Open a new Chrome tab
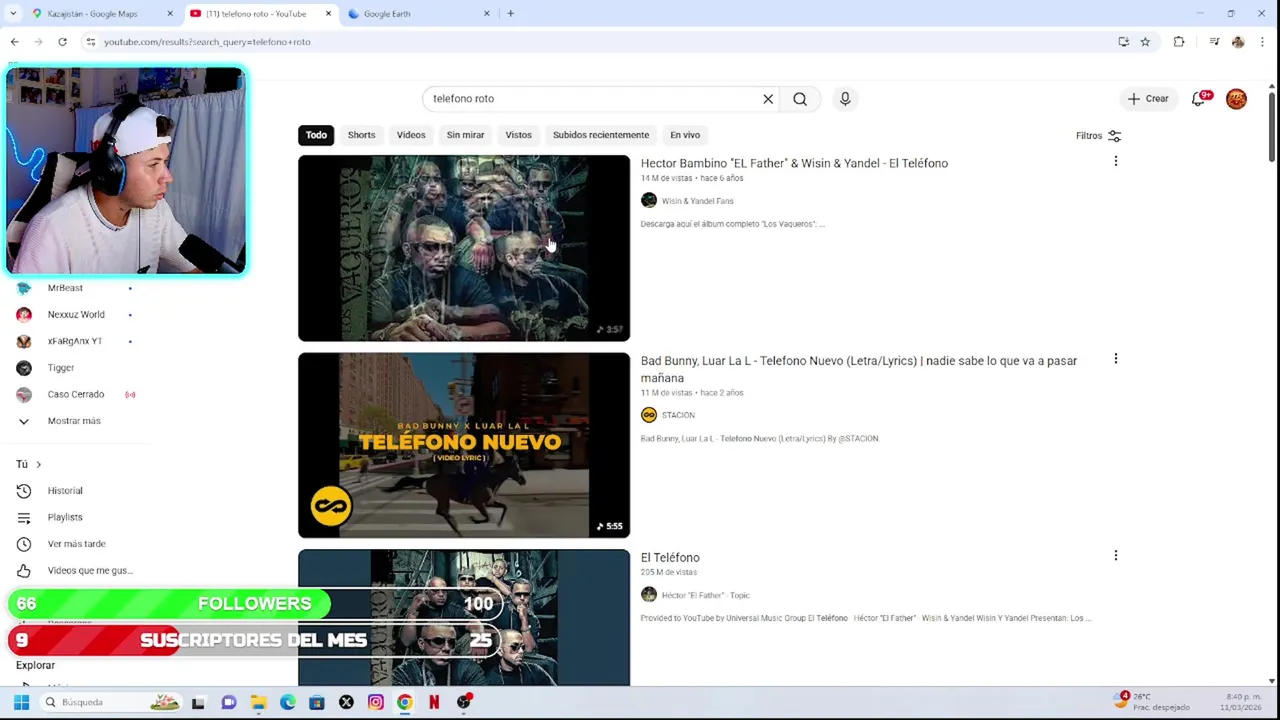The width and height of the screenshot is (1280, 720). [510, 14]
